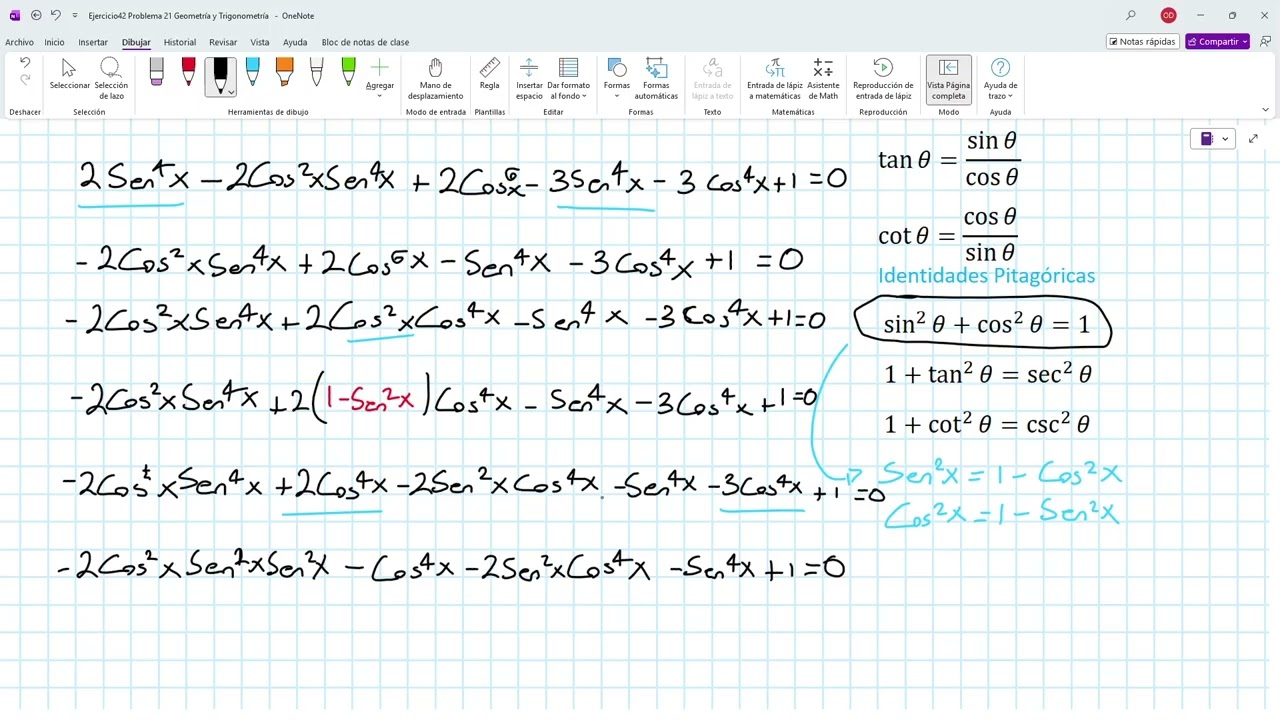Switch to the Vista tab
The height and width of the screenshot is (720, 1280).
pyautogui.click(x=260, y=42)
